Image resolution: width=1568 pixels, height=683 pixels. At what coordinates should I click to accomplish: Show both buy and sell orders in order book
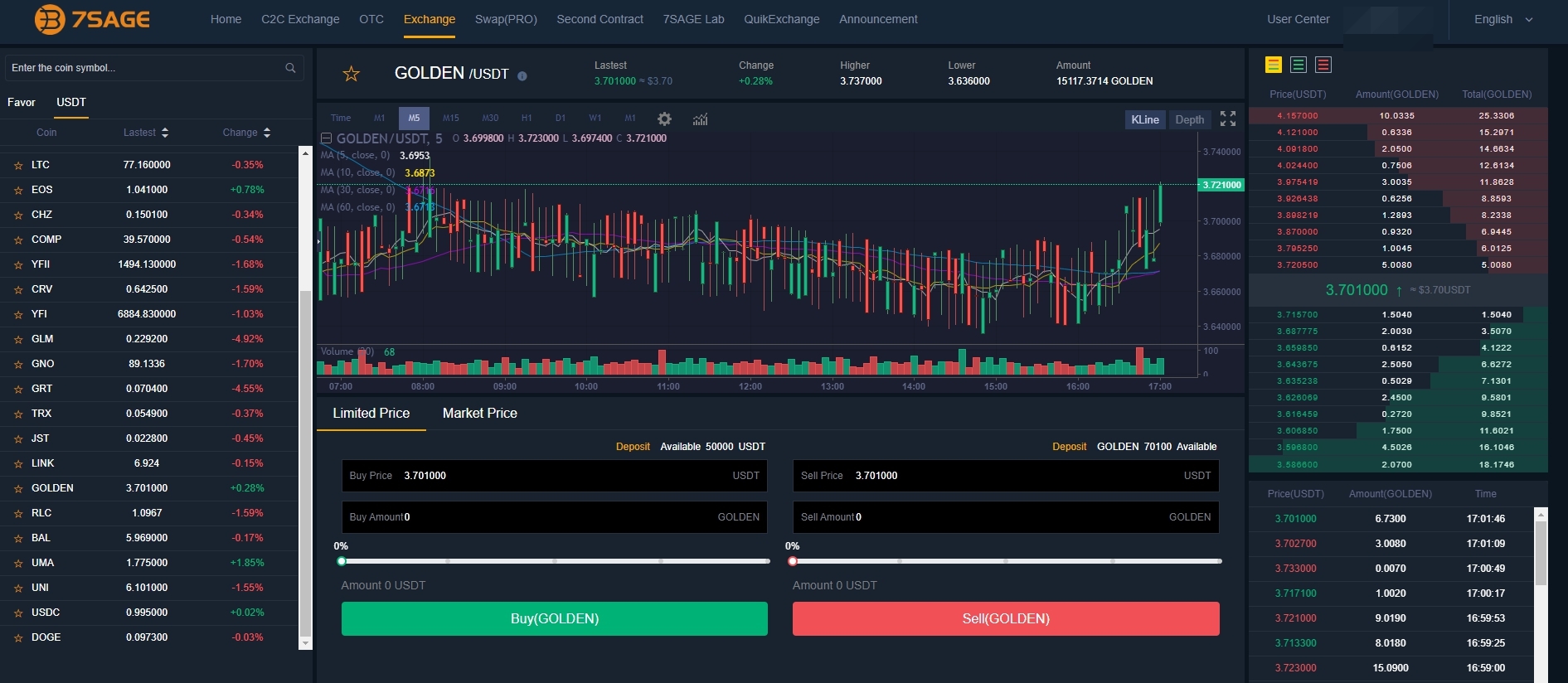click(x=1274, y=65)
